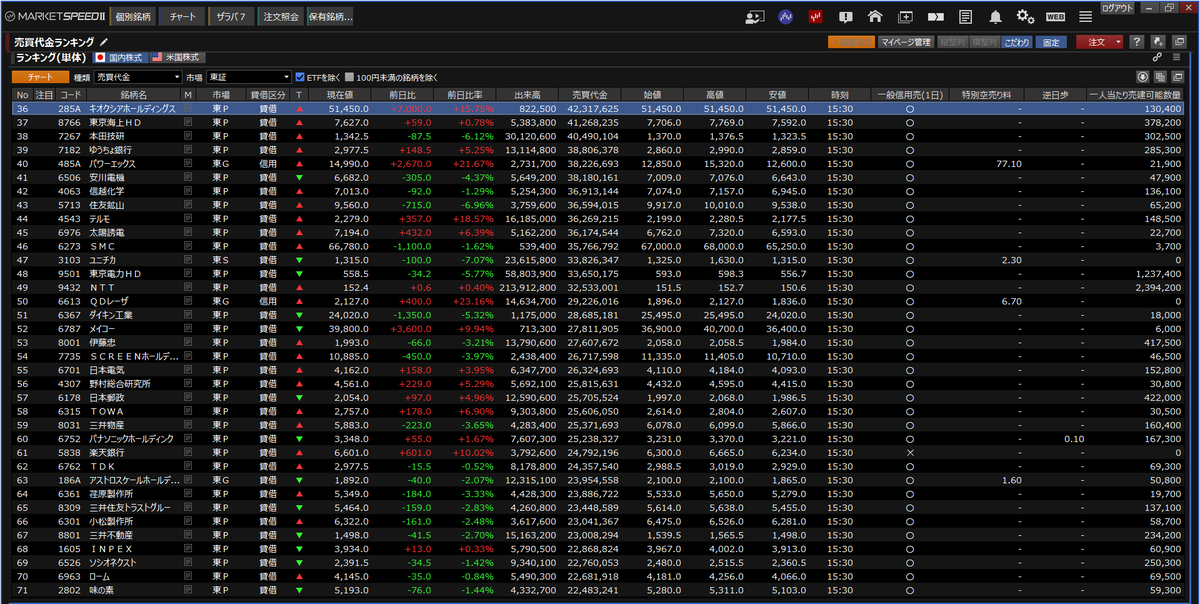Toggle the 縦整列 button
1200x604 pixels.
pos(952,42)
